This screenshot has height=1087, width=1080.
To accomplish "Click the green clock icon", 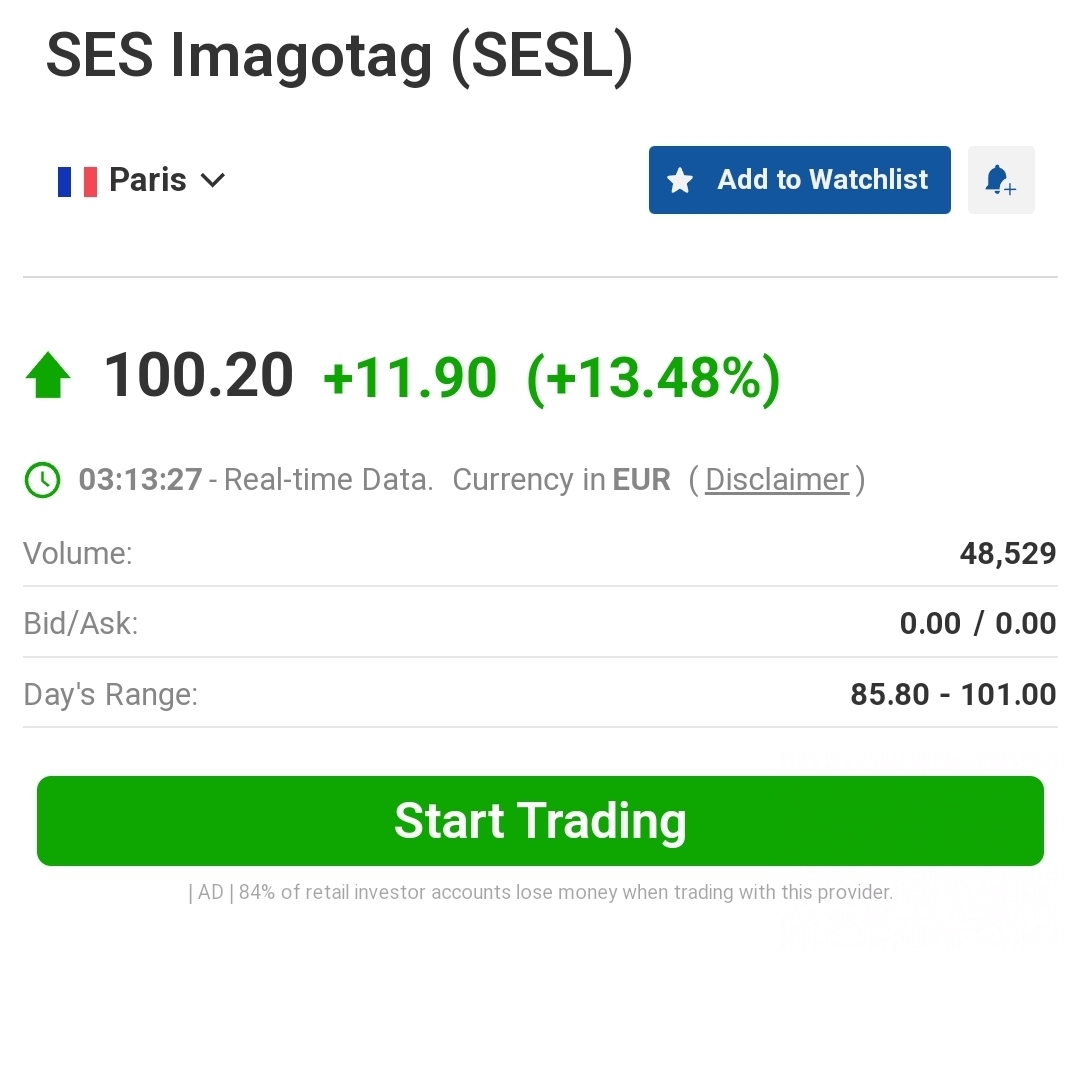I will (42, 480).
